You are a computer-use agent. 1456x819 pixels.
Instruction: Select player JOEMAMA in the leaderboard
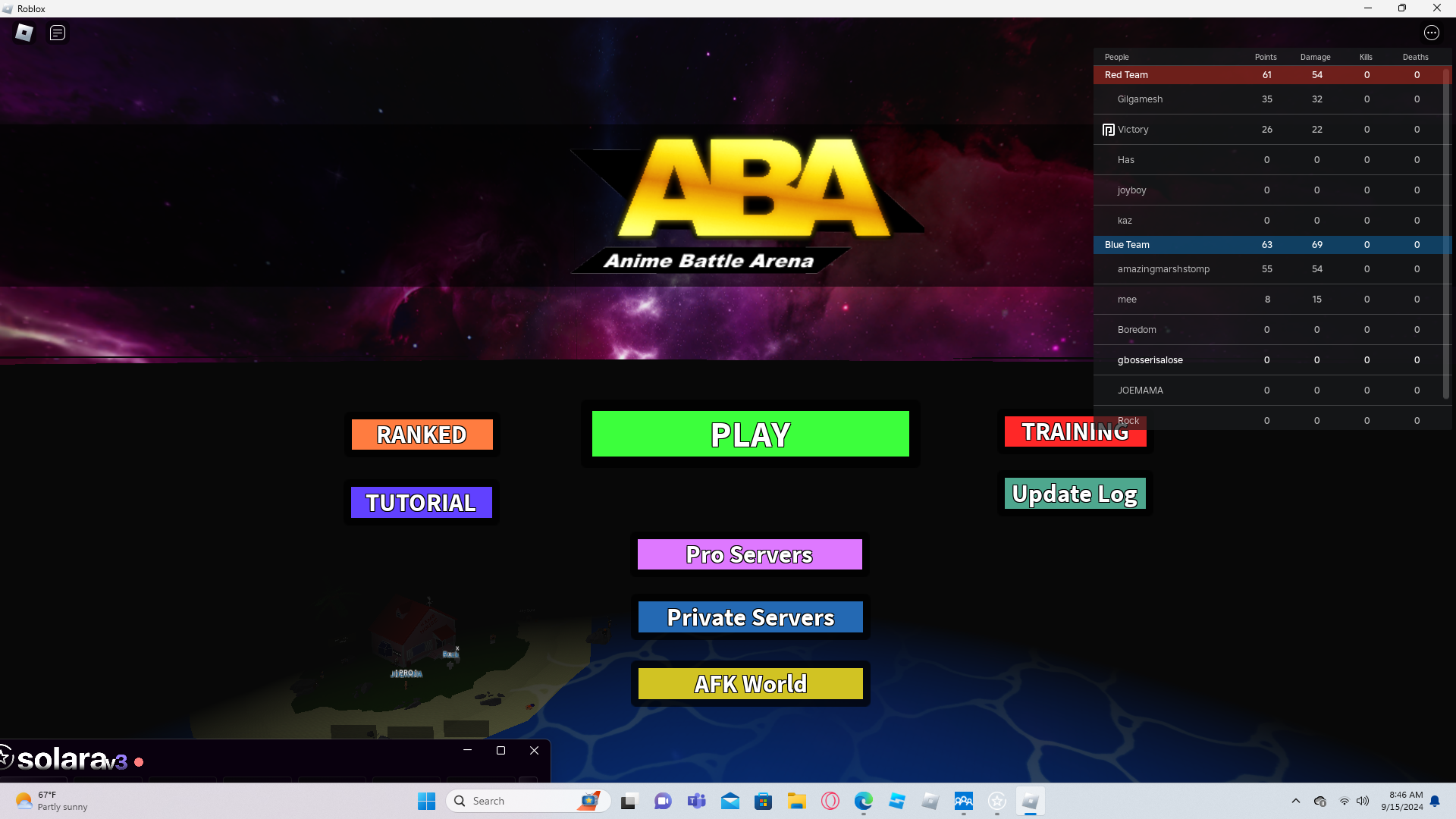pyautogui.click(x=1140, y=391)
